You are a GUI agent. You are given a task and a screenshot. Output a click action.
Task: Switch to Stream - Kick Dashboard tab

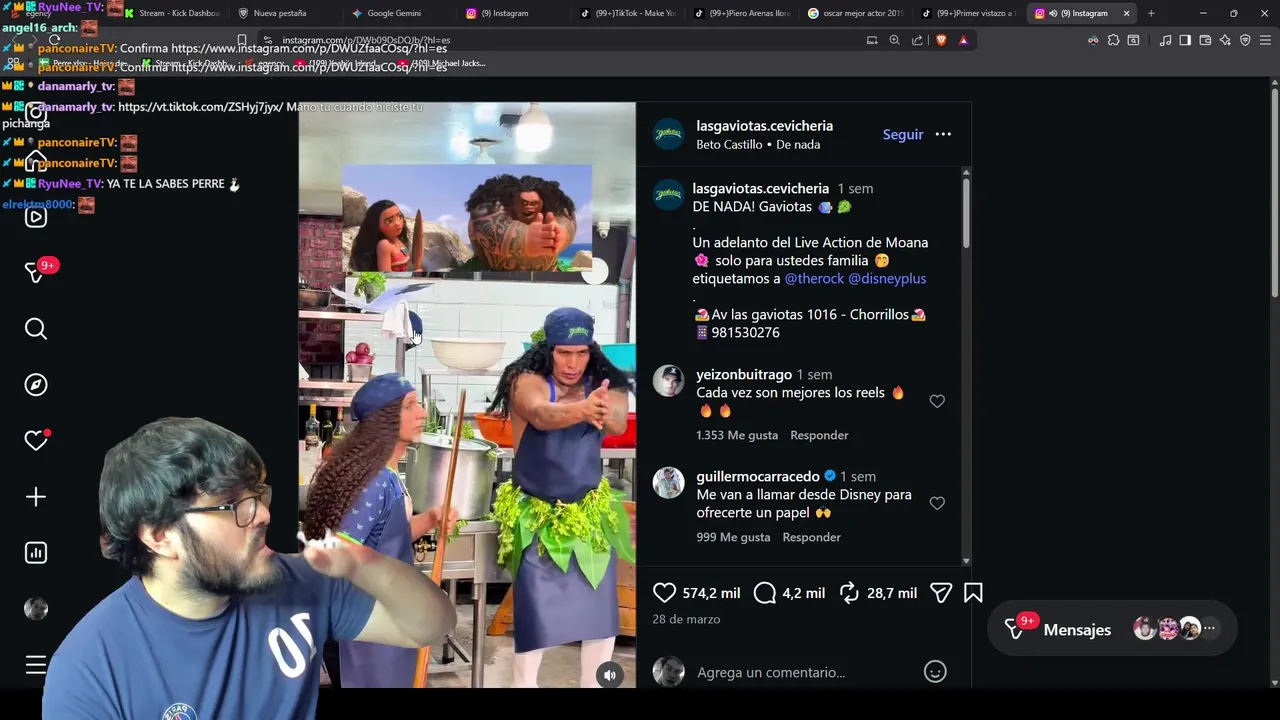pos(171,13)
